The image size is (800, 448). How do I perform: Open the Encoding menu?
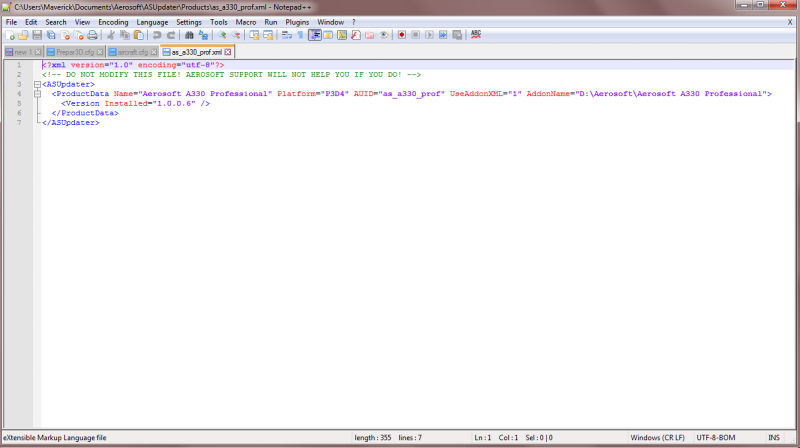[x=113, y=22]
